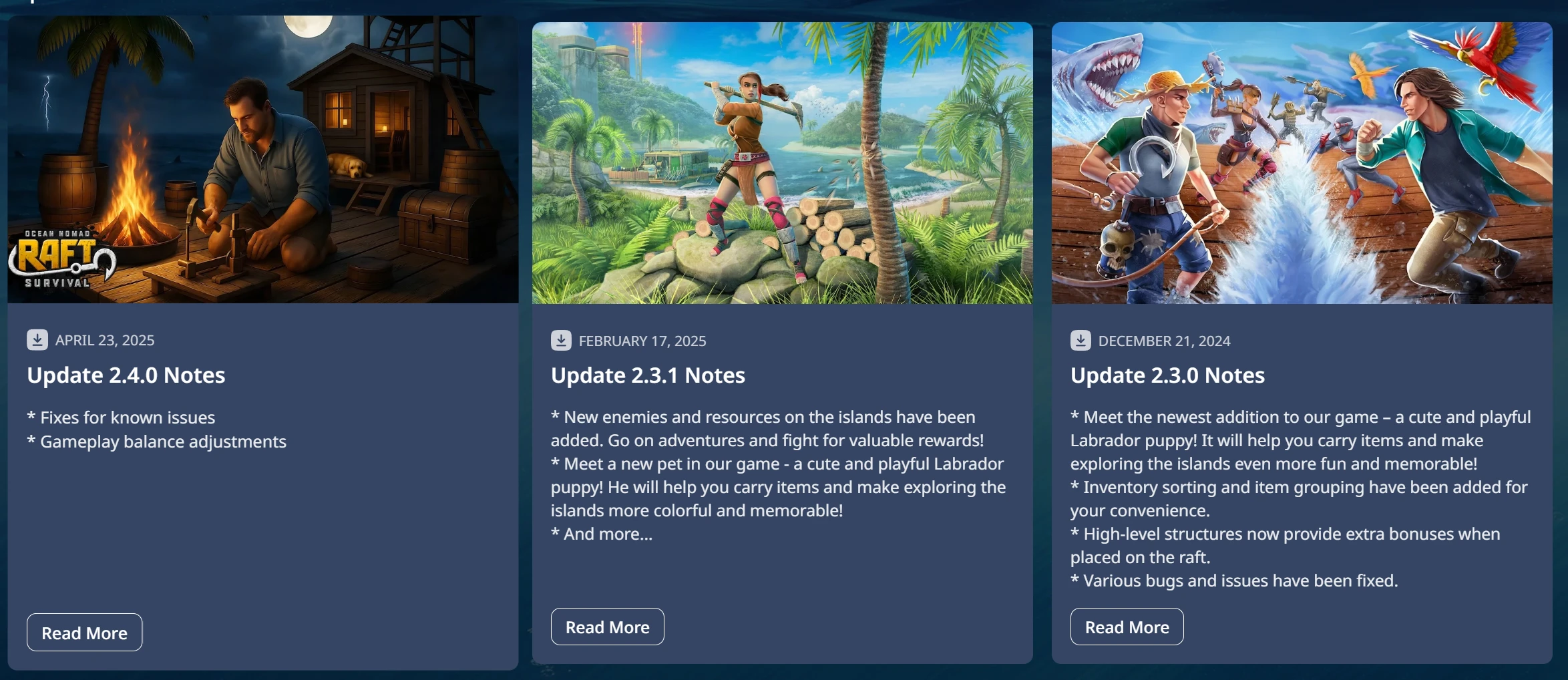Click the Update 2.3.0 Notes heading
This screenshot has width=1568, height=680.
click(x=1167, y=375)
